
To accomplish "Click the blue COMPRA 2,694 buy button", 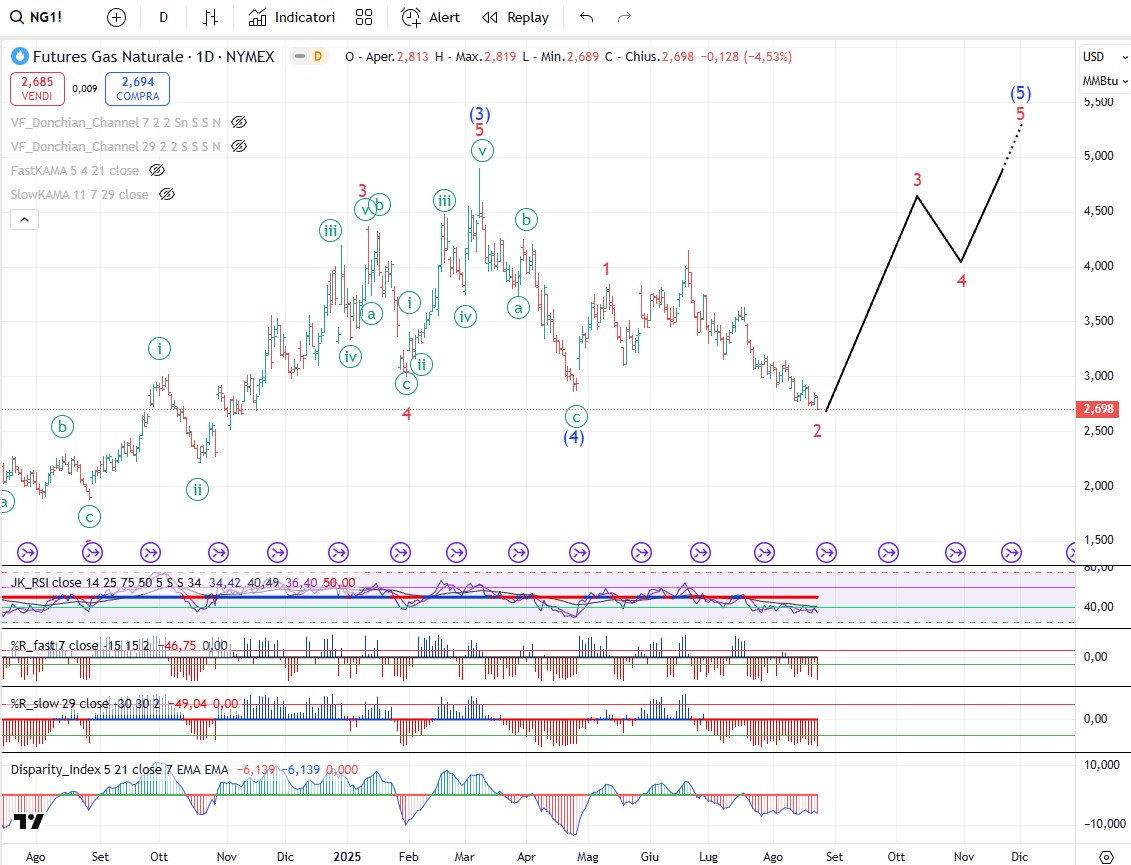I will pyautogui.click(x=136, y=88).
